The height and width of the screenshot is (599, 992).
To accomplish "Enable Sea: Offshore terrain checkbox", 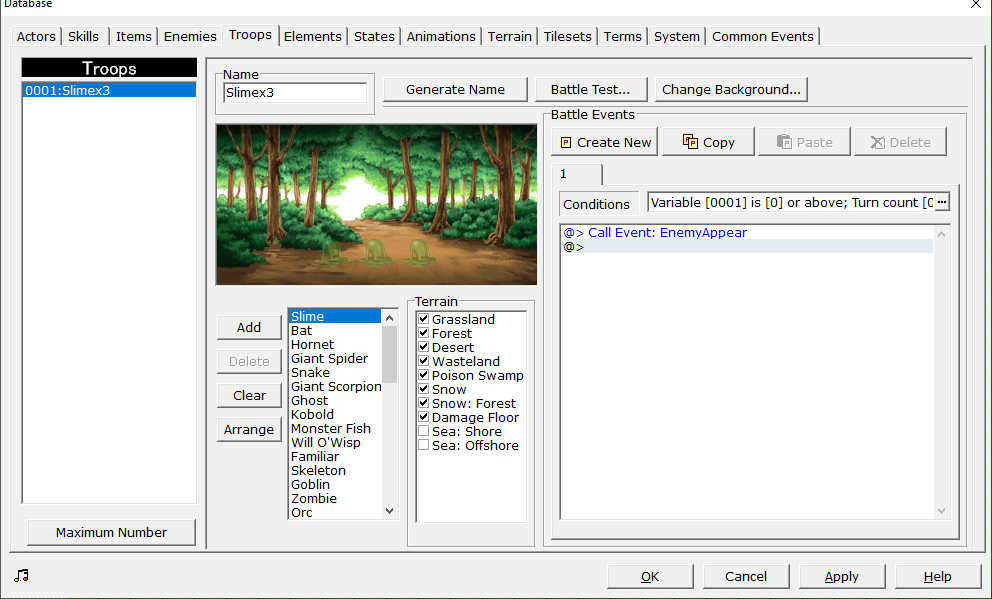I will (x=424, y=445).
